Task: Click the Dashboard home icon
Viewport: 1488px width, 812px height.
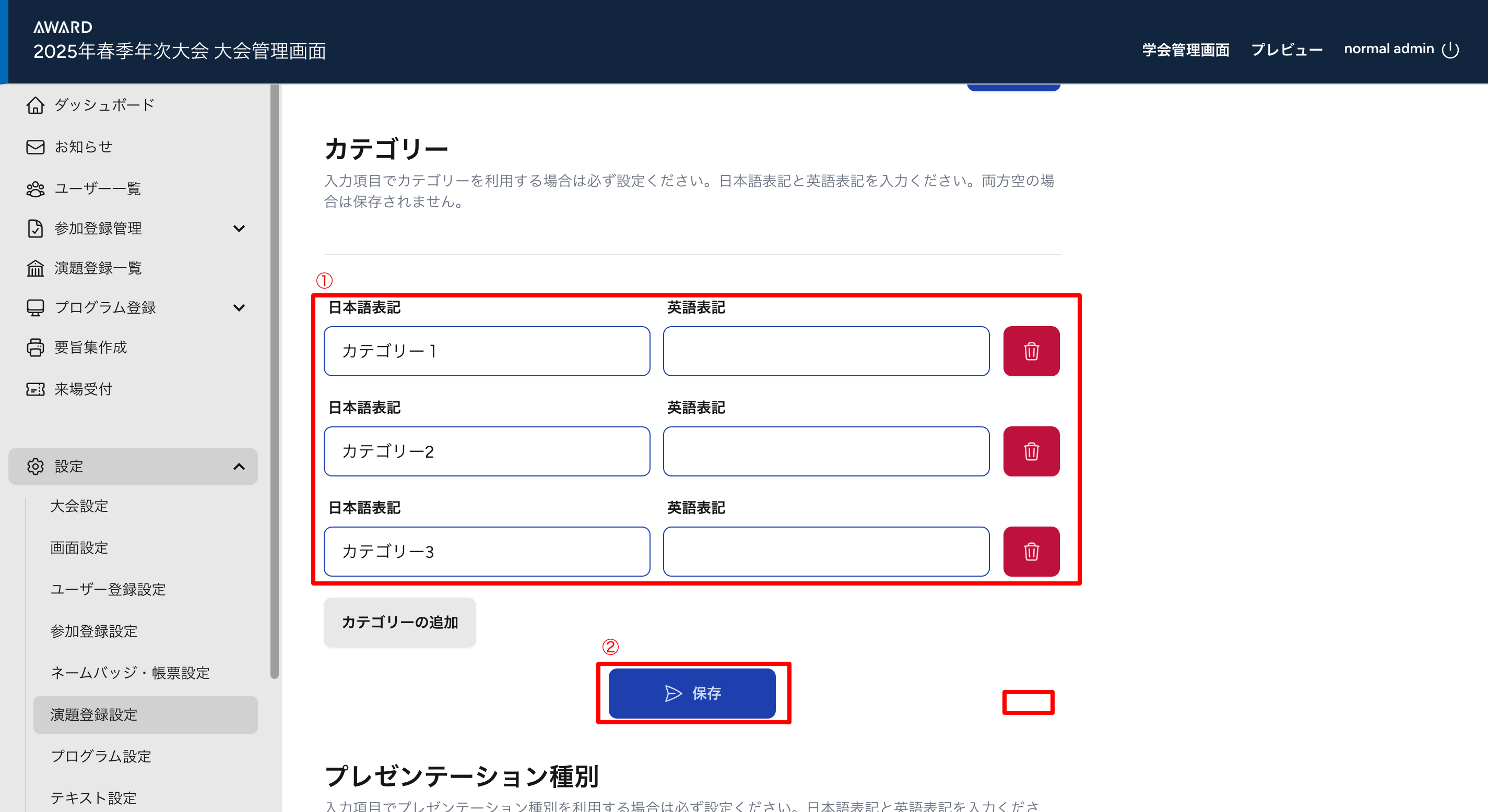Action: [35, 105]
